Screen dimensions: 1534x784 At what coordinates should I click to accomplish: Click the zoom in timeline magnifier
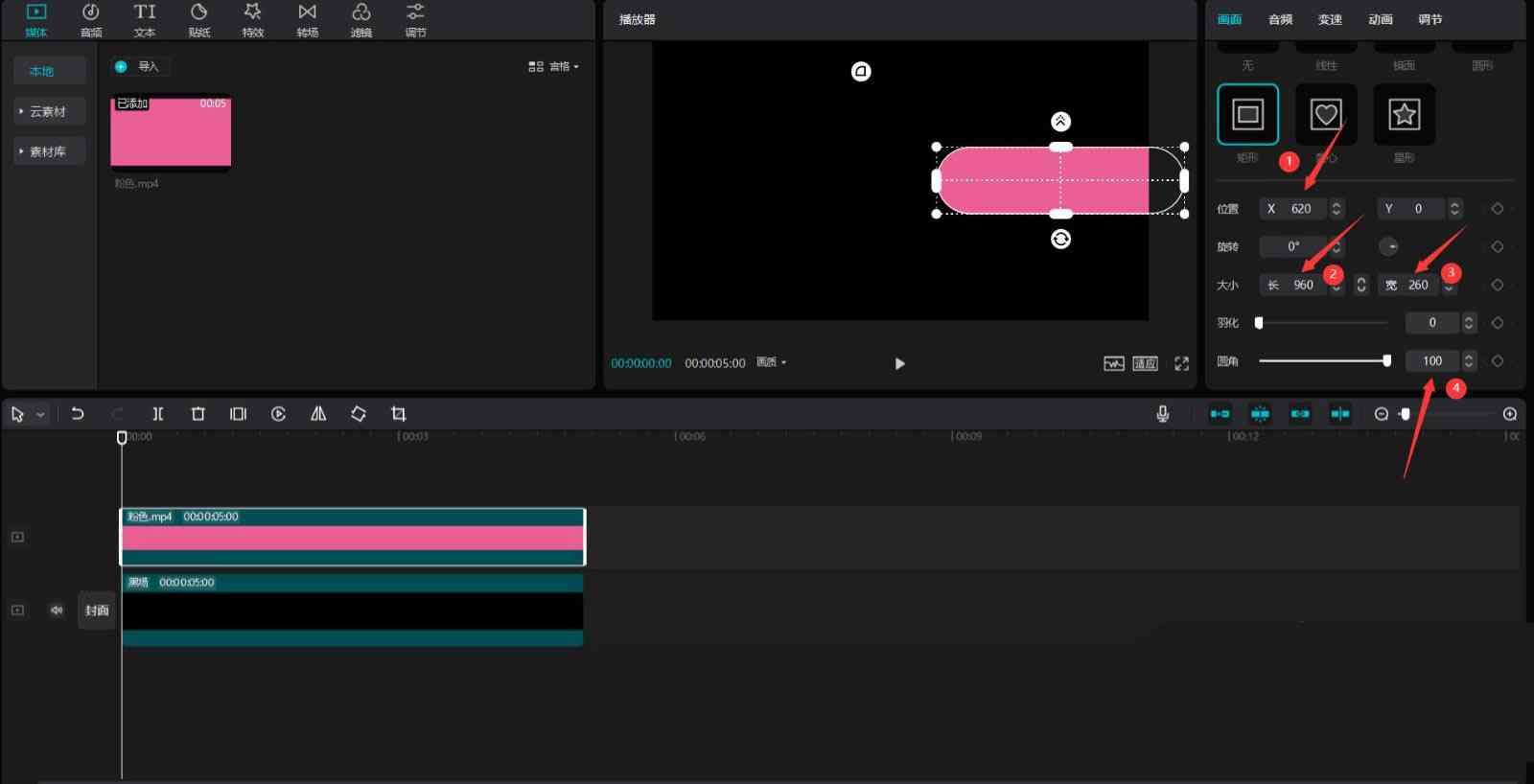(1510, 414)
